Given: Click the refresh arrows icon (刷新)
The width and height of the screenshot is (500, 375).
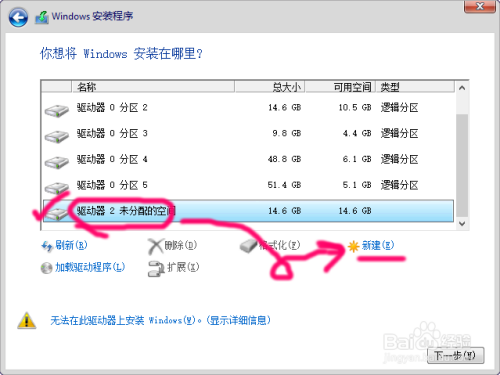Looking at the screenshot, I should click(x=47, y=246).
